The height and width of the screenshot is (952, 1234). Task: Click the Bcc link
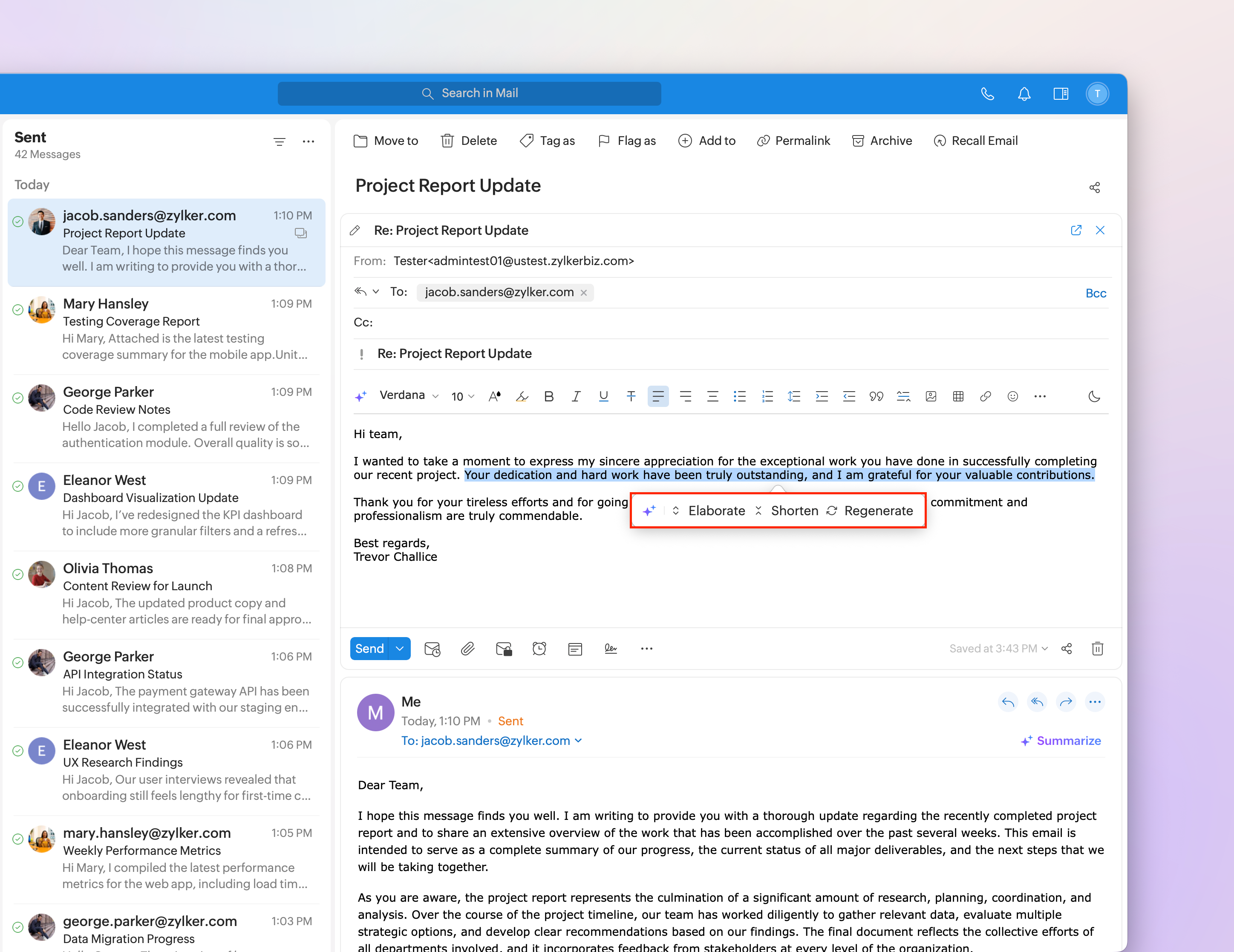(1095, 293)
